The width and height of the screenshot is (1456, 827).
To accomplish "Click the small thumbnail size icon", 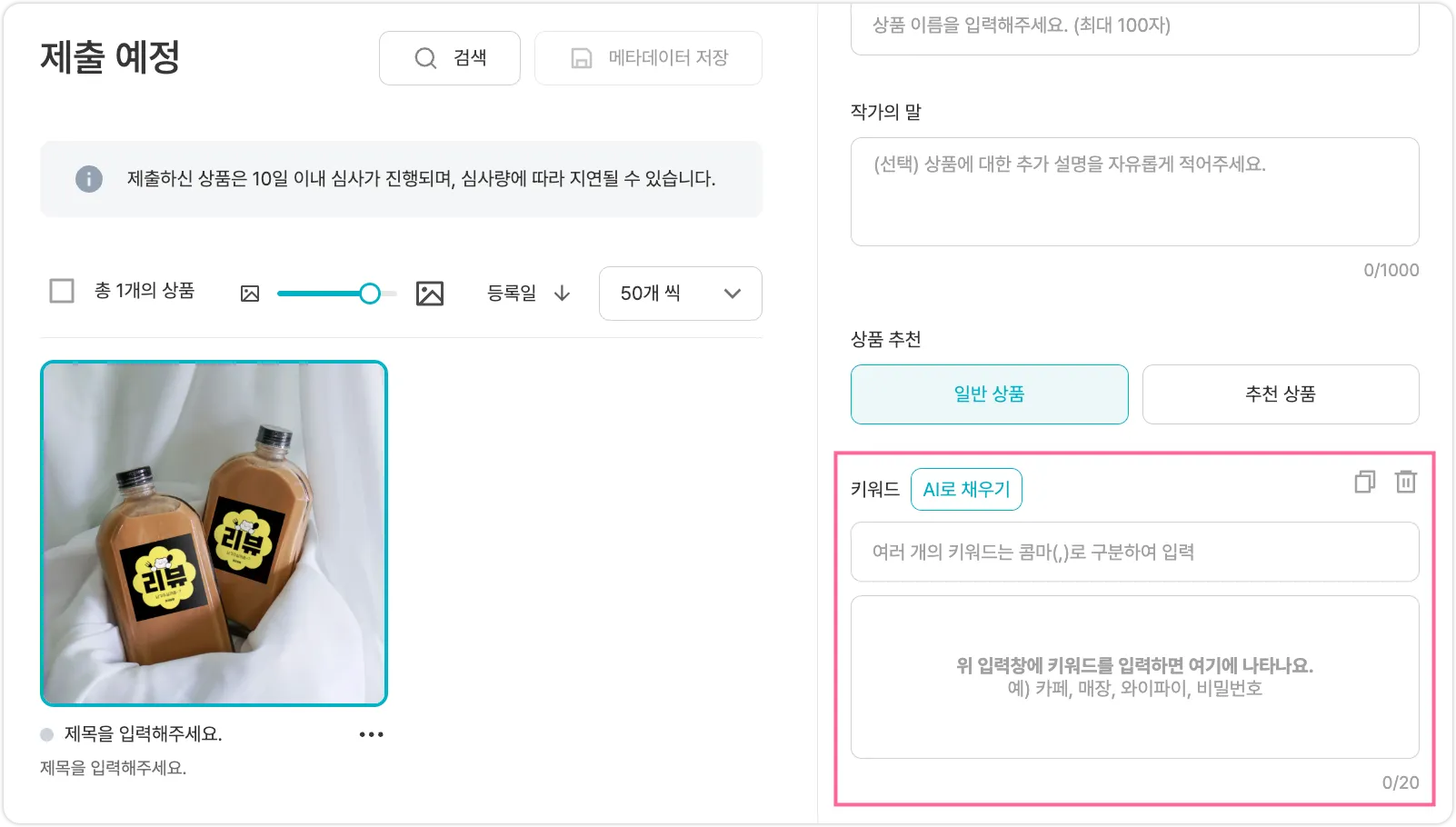I will (x=250, y=294).
